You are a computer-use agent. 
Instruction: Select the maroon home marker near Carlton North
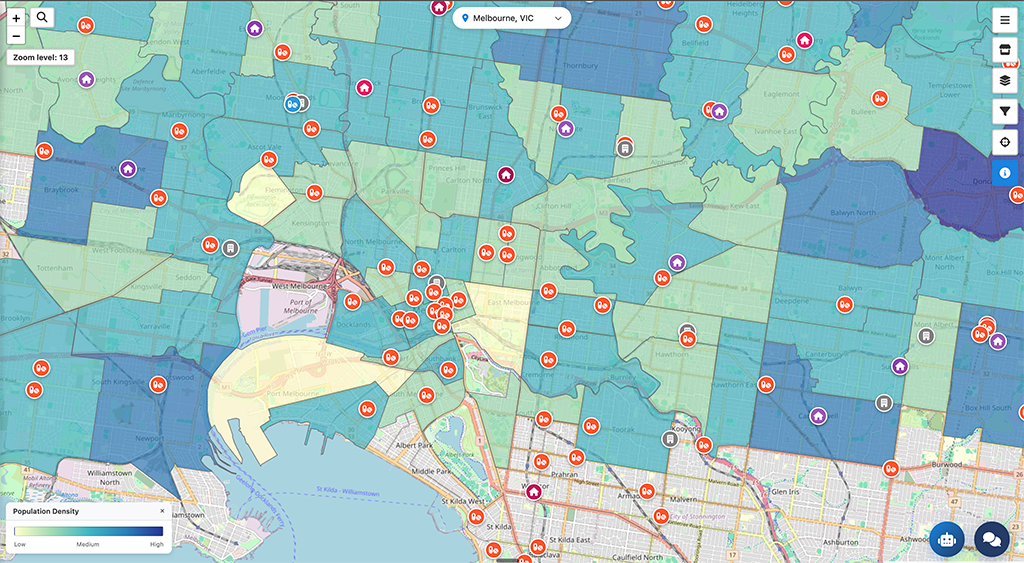(506, 175)
